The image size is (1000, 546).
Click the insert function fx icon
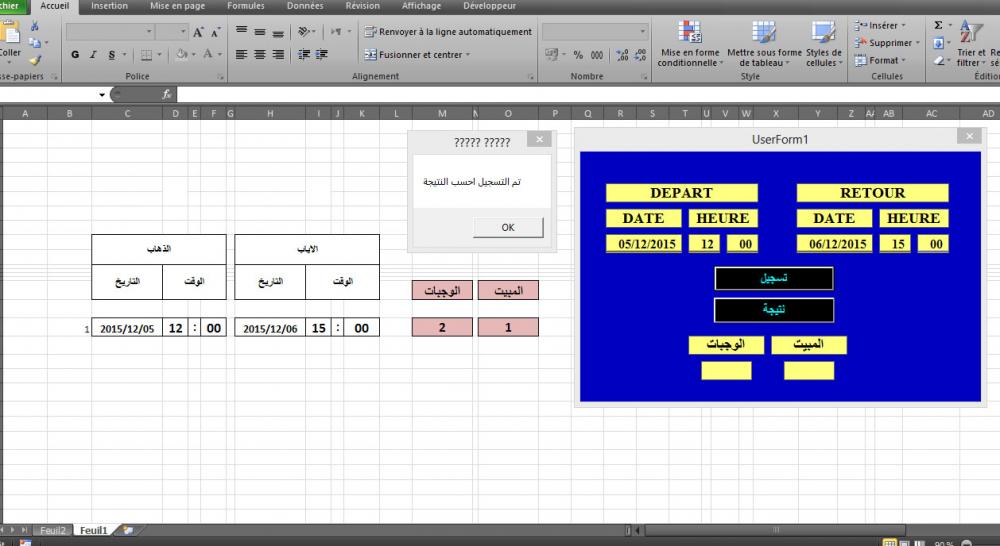166,94
